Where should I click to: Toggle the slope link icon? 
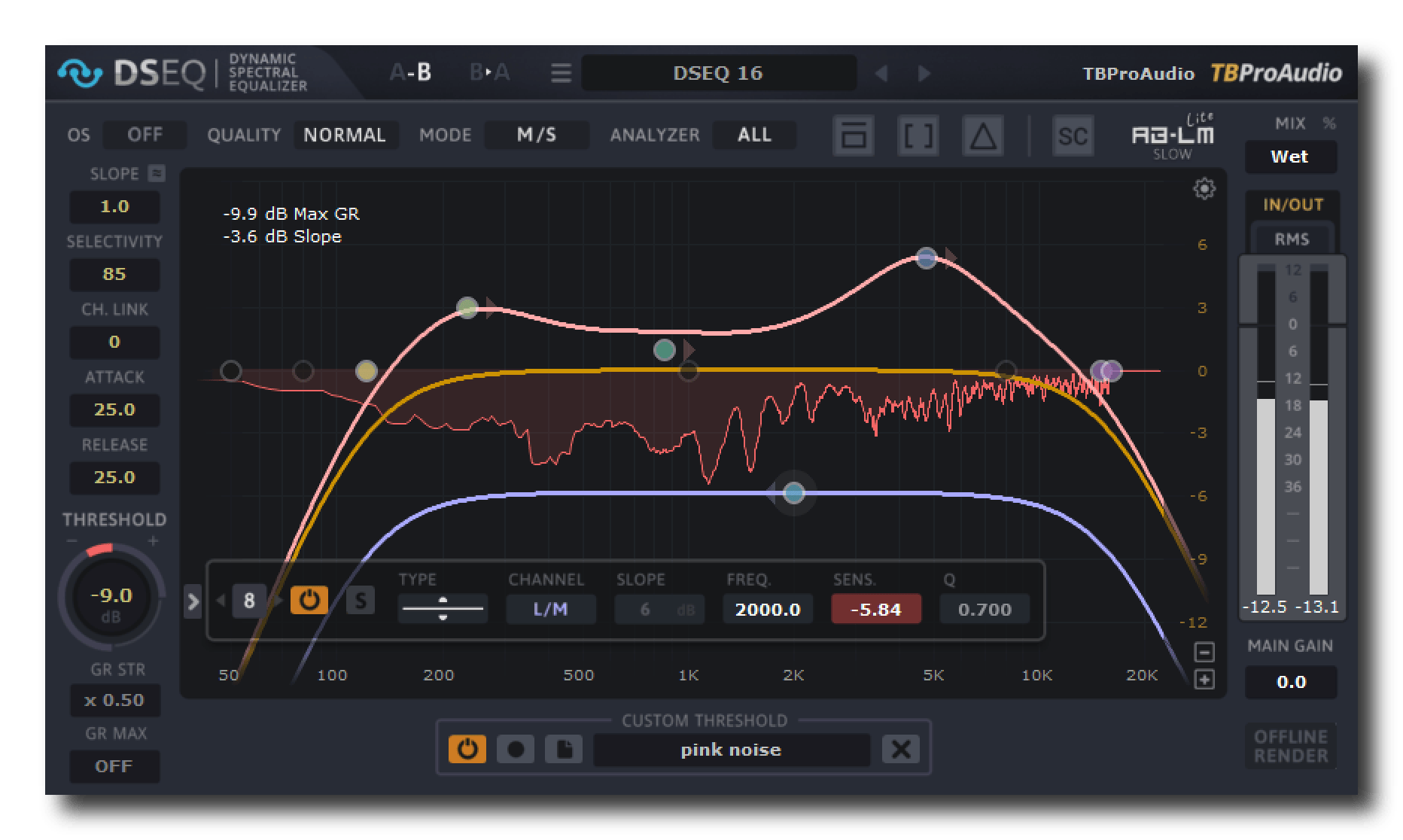click(156, 173)
